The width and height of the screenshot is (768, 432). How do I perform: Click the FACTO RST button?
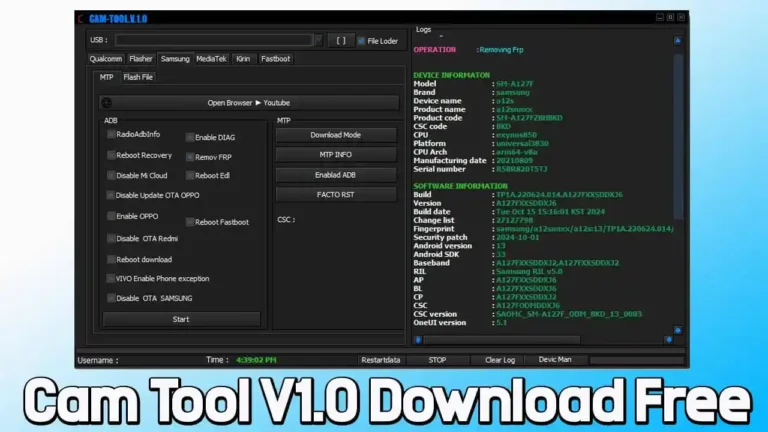[336, 194]
